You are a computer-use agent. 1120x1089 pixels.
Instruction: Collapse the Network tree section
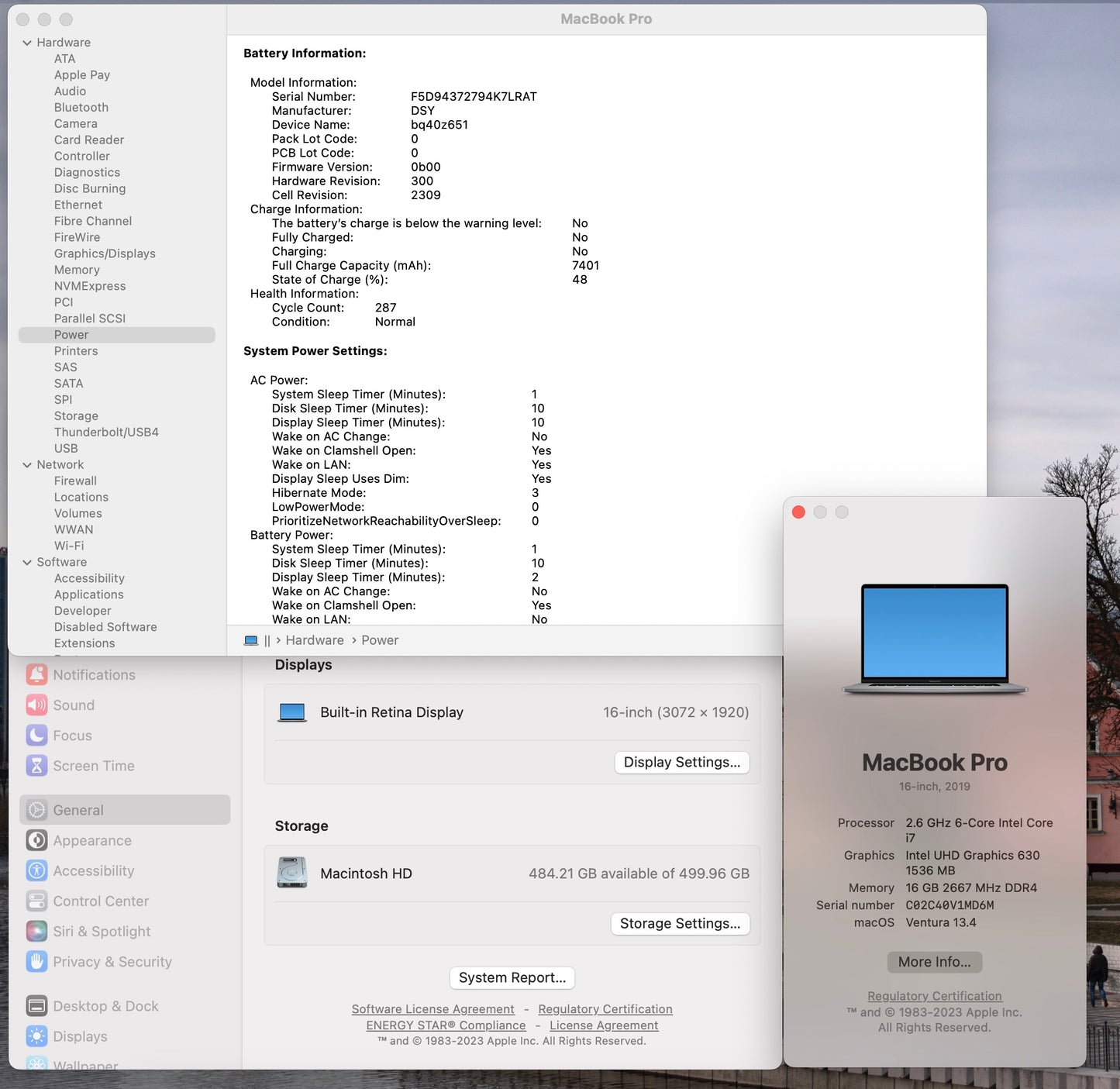[27, 465]
